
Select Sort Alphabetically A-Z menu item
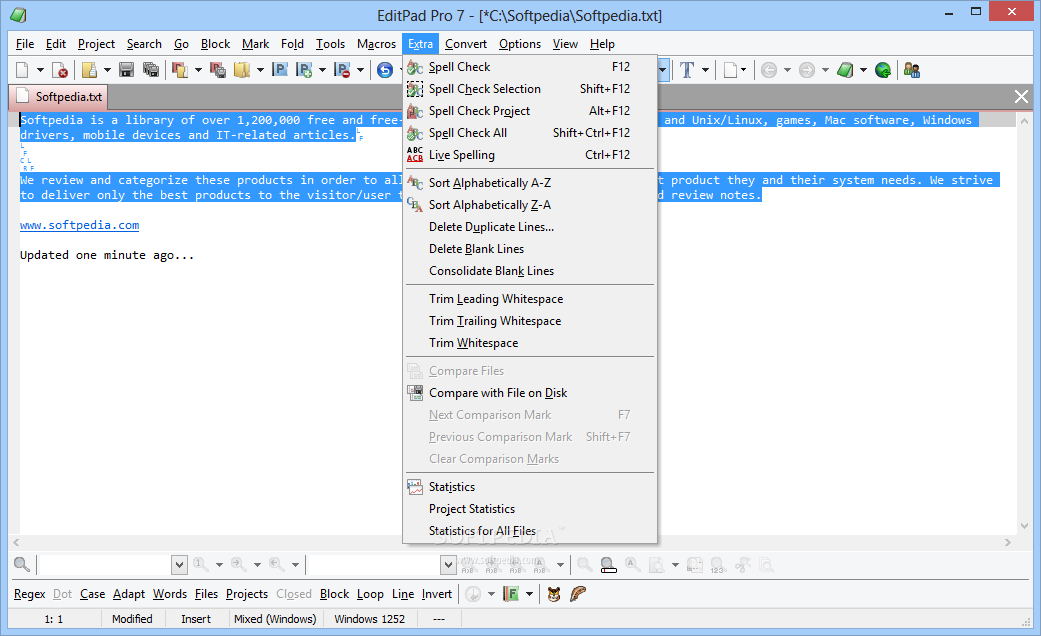pyautogui.click(x=530, y=183)
